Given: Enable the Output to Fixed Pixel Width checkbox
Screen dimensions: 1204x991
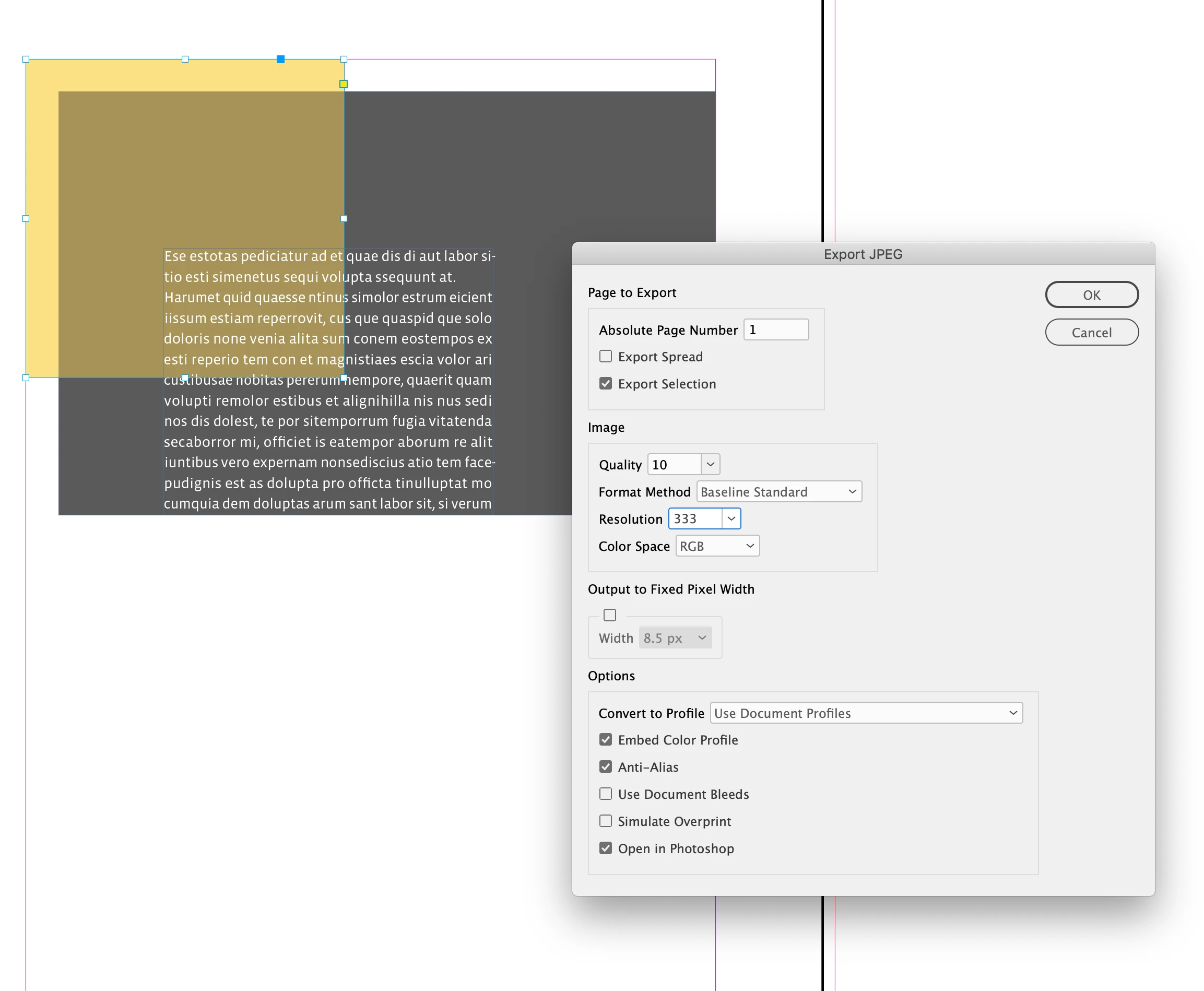Looking at the screenshot, I should point(610,615).
